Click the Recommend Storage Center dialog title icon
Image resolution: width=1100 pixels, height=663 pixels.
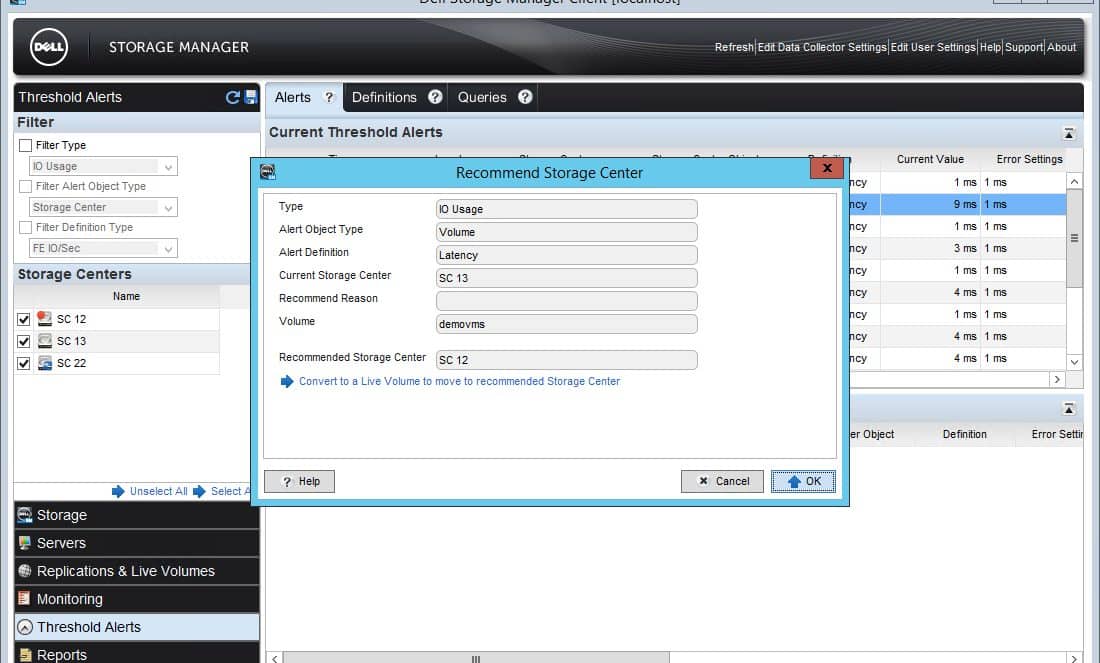point(267,171)
